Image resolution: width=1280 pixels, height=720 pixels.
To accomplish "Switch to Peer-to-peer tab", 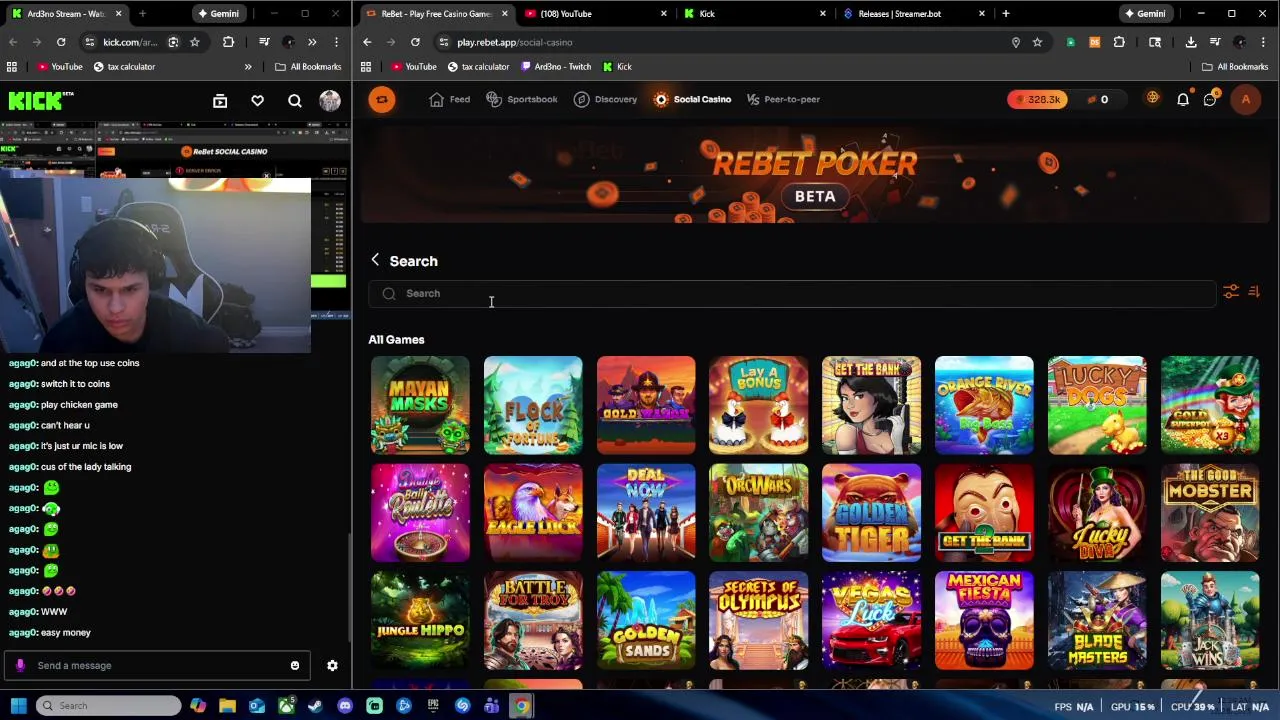I will (783, 99).
